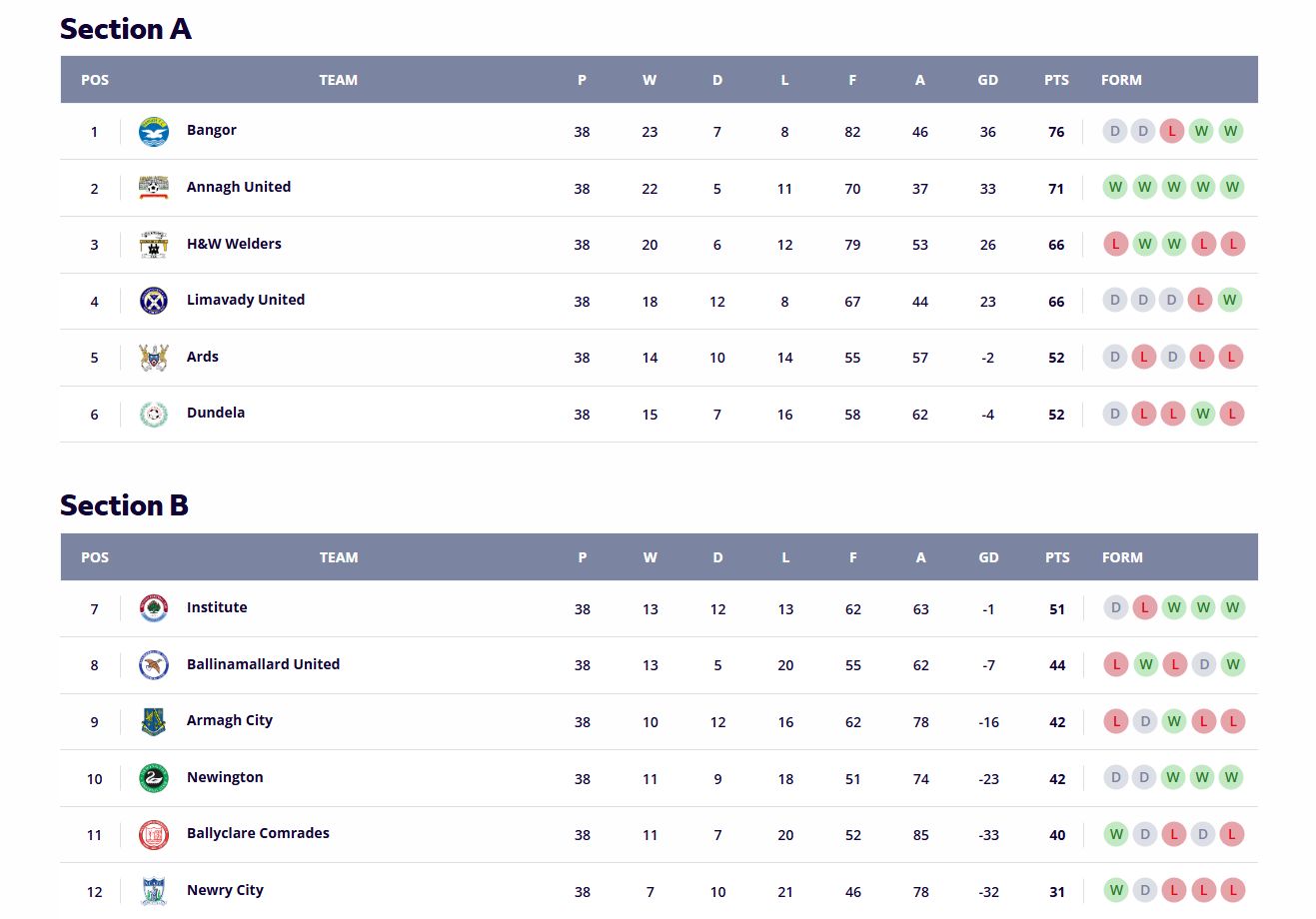
Task: Open the Armagh City team link
Action: 230,720
